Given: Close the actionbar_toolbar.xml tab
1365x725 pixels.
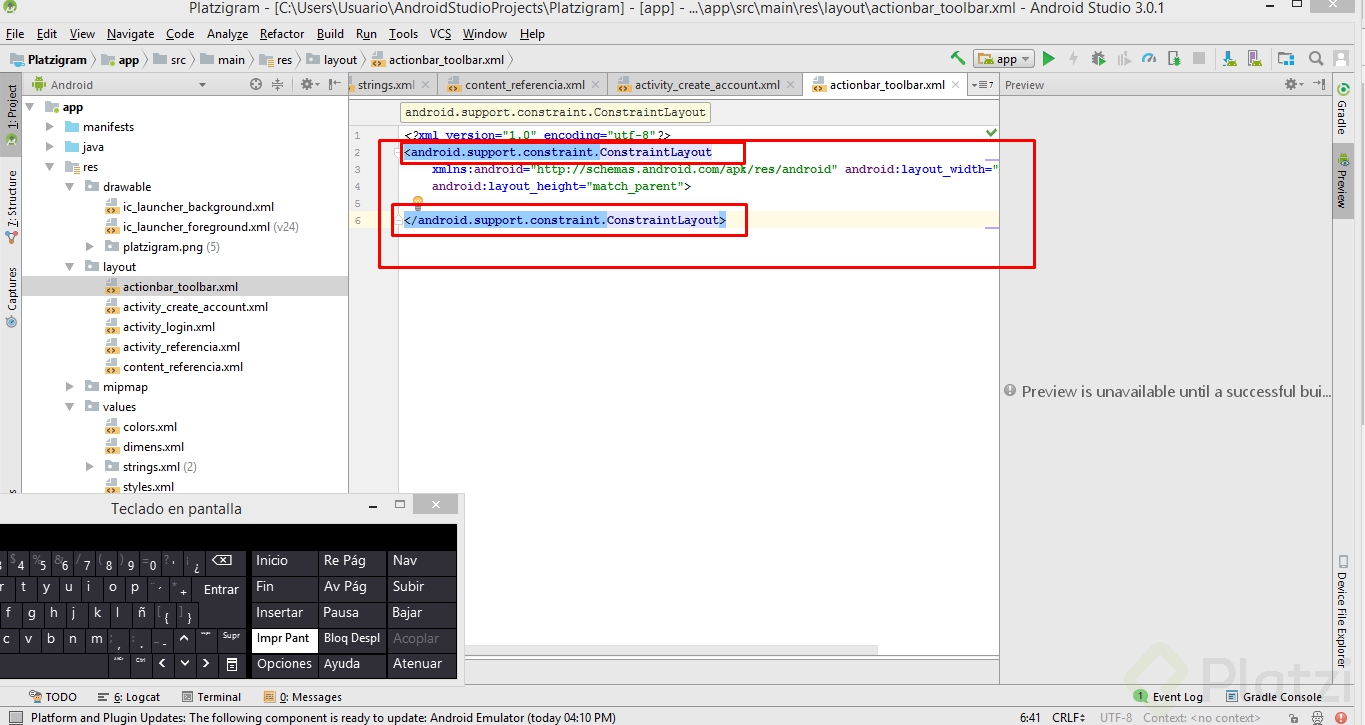Looking at the screenshot, I should [x=955, y=85].
